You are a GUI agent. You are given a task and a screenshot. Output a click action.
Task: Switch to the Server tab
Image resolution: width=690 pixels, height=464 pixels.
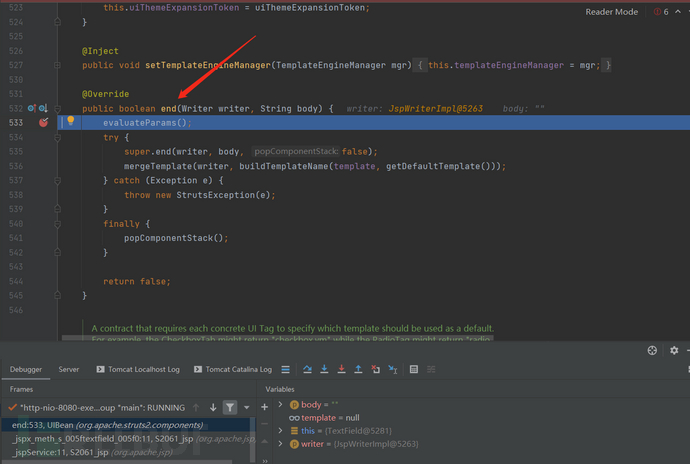point(69,369)
